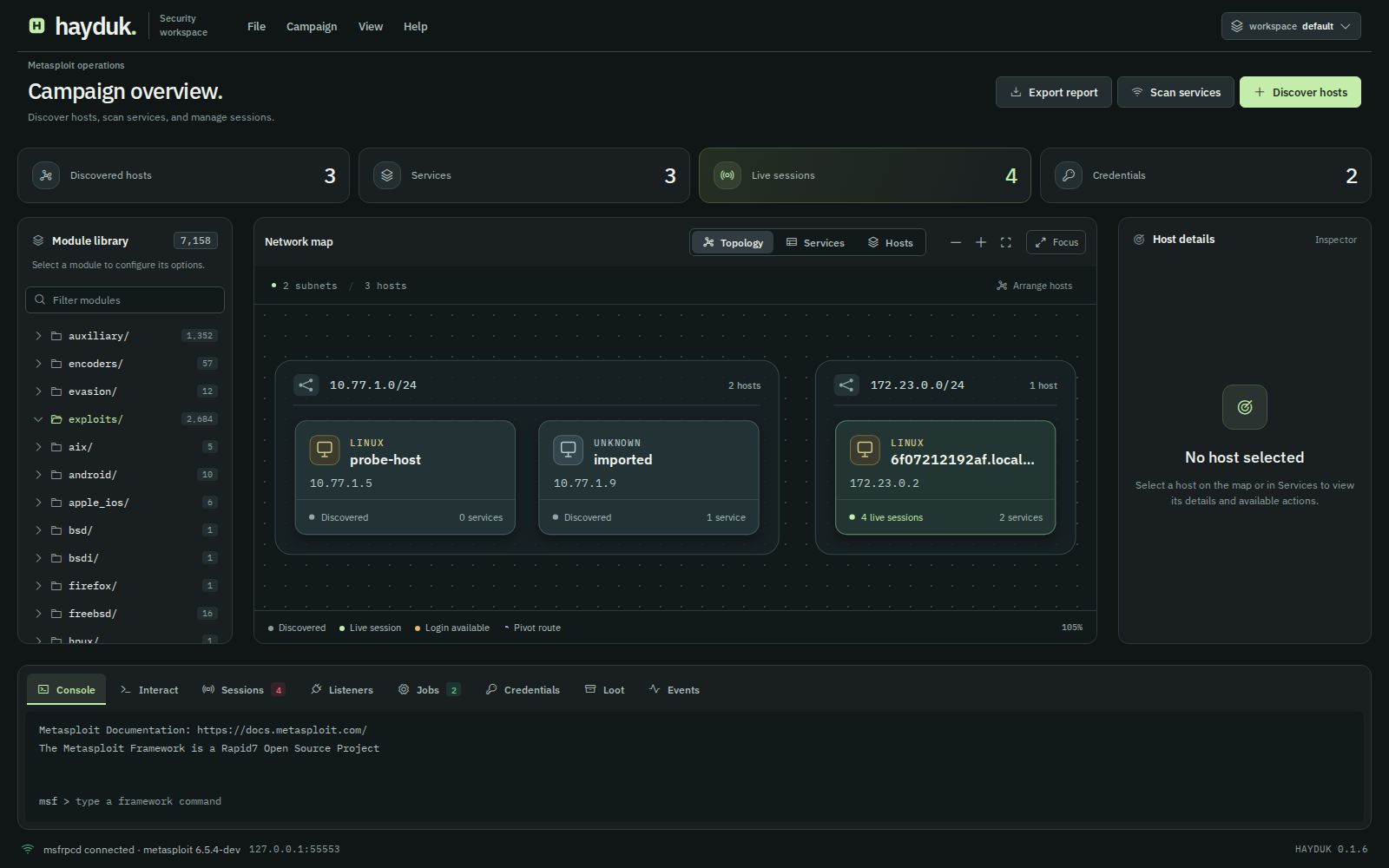The image size is (1389, 868).
Task: Click the connection wifi icon in status bar
Action: 28,849
